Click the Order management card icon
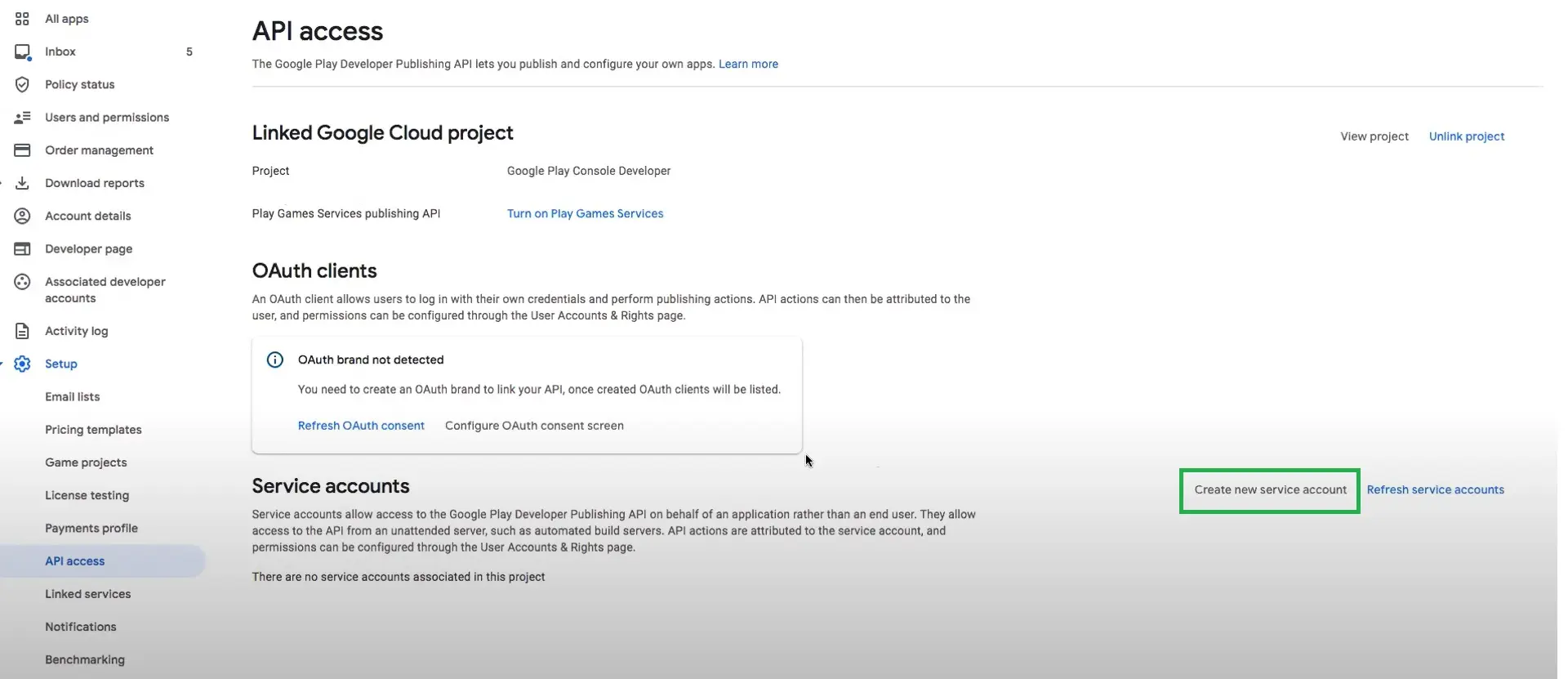1568x679 pixels. 22,150
